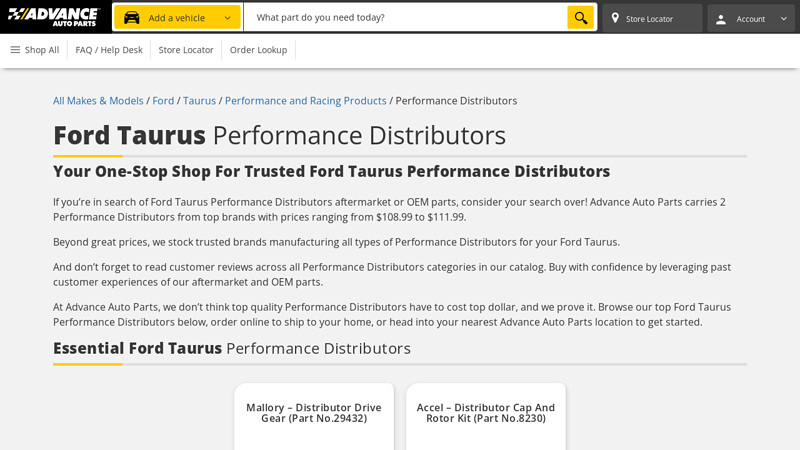800x450 pixels.
Task: Click the car icon in Add a vehicle
Action: tap(132, 18)
